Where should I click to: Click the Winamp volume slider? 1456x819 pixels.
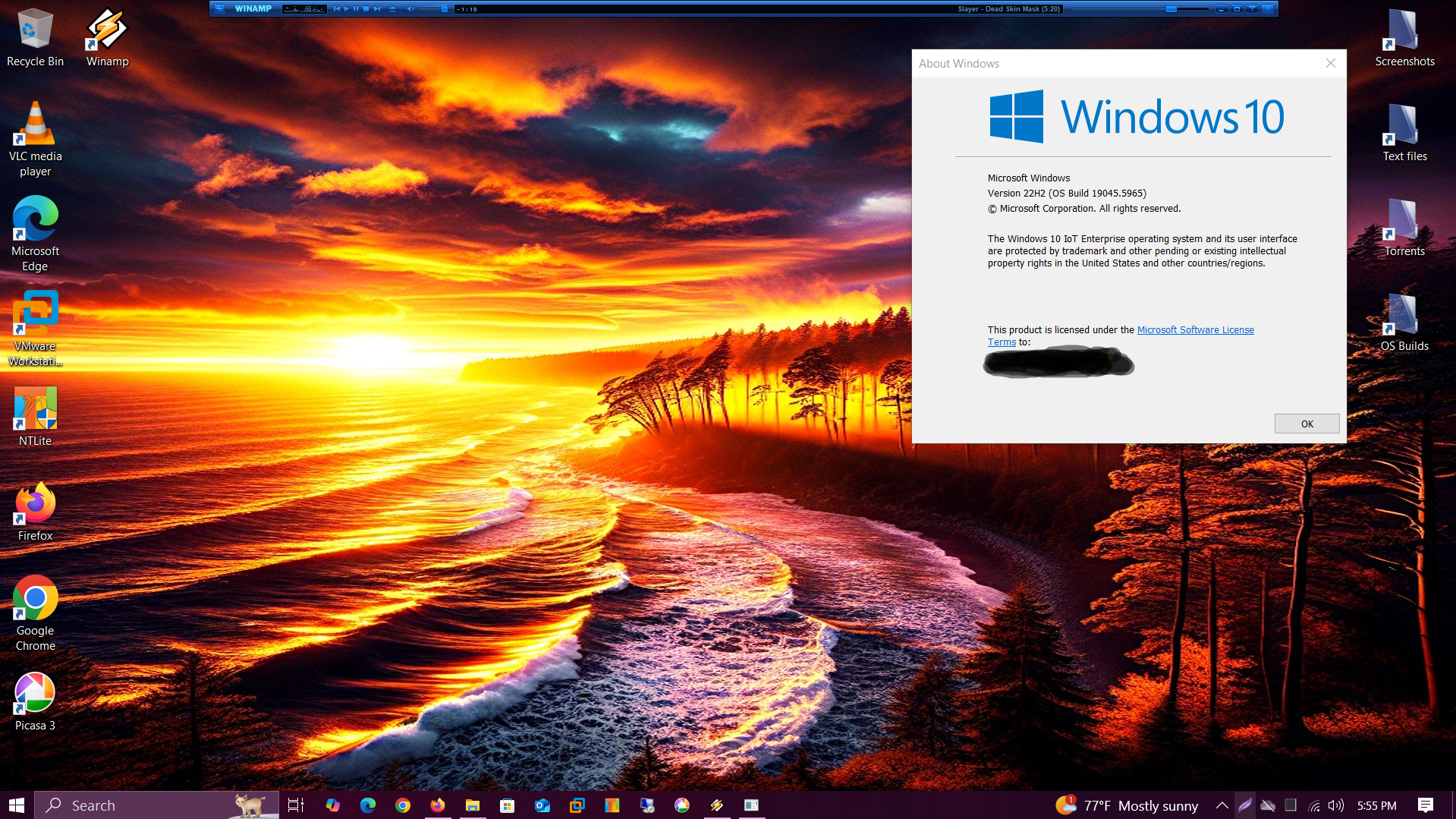[433, 9]
